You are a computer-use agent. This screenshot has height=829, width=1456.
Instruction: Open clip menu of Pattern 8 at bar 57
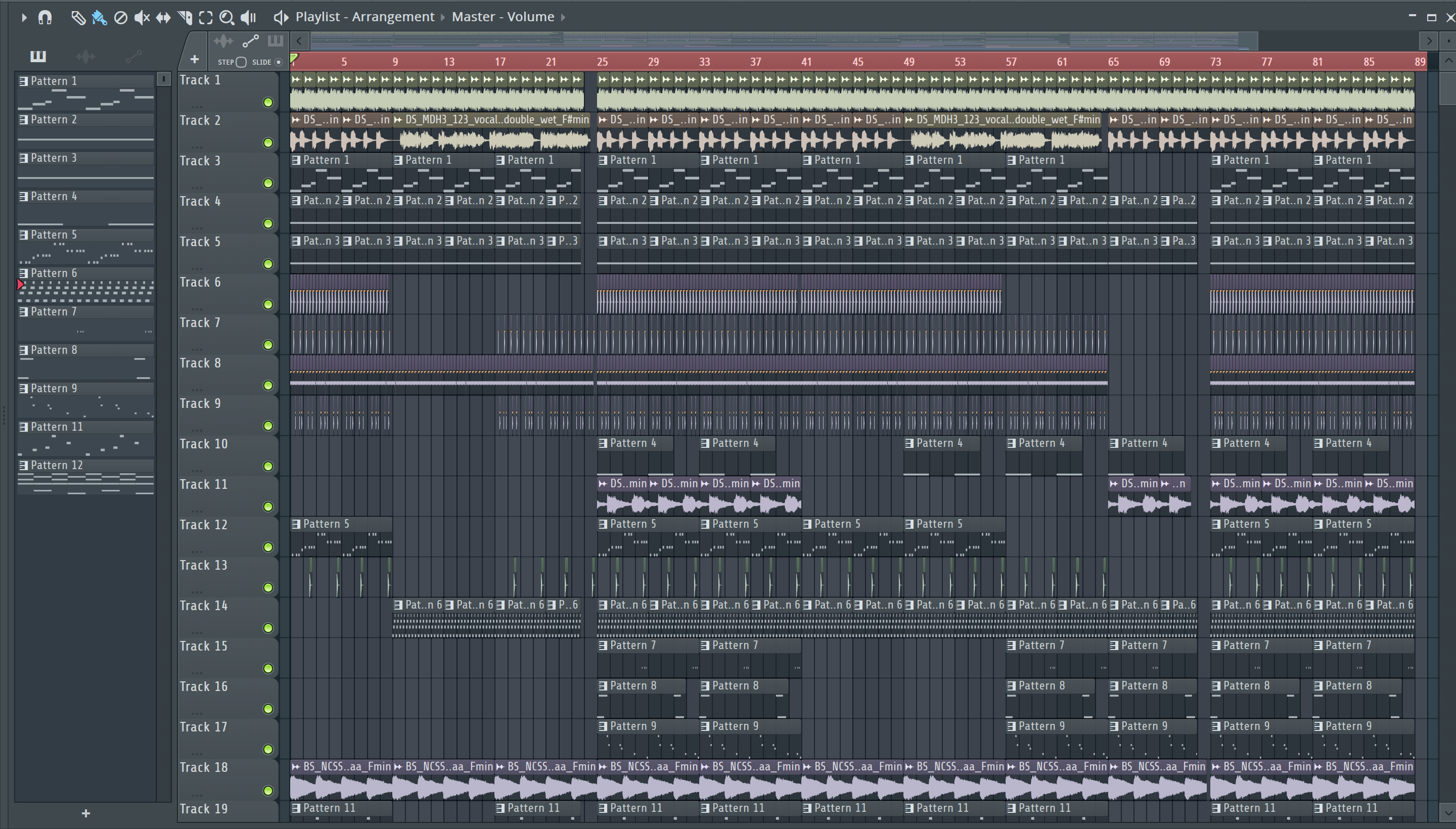tap(1012, 686)
